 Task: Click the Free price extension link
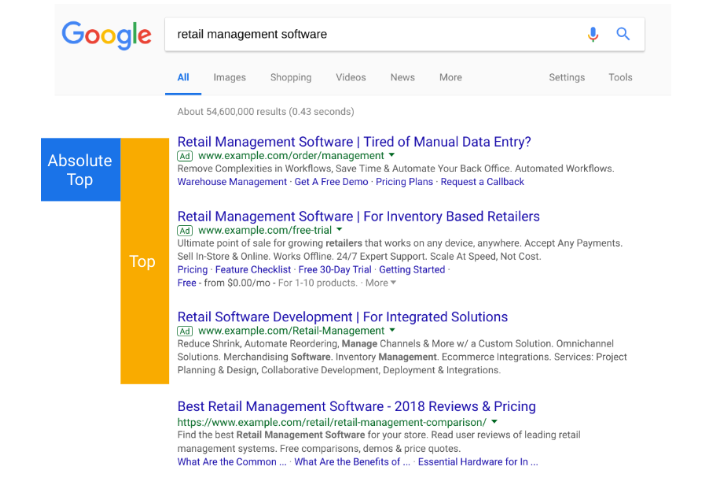(x=187, y=283)
